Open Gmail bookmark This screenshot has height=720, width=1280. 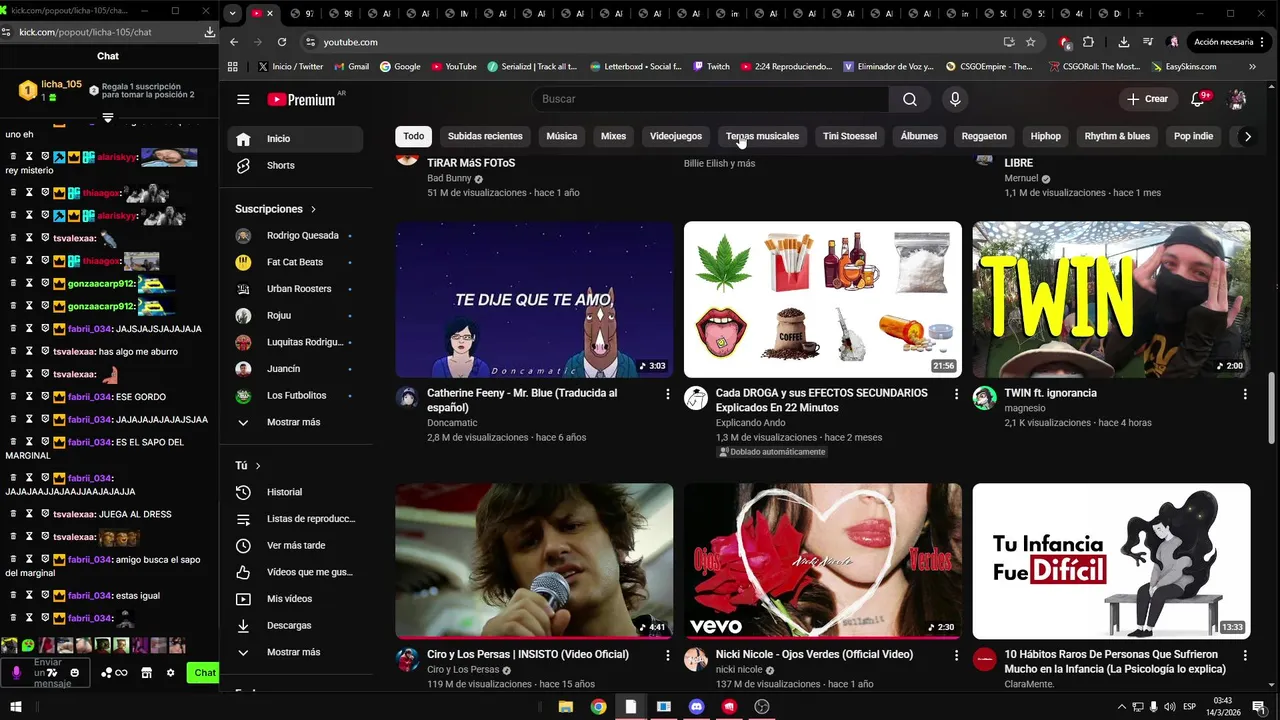pos(352,66)
